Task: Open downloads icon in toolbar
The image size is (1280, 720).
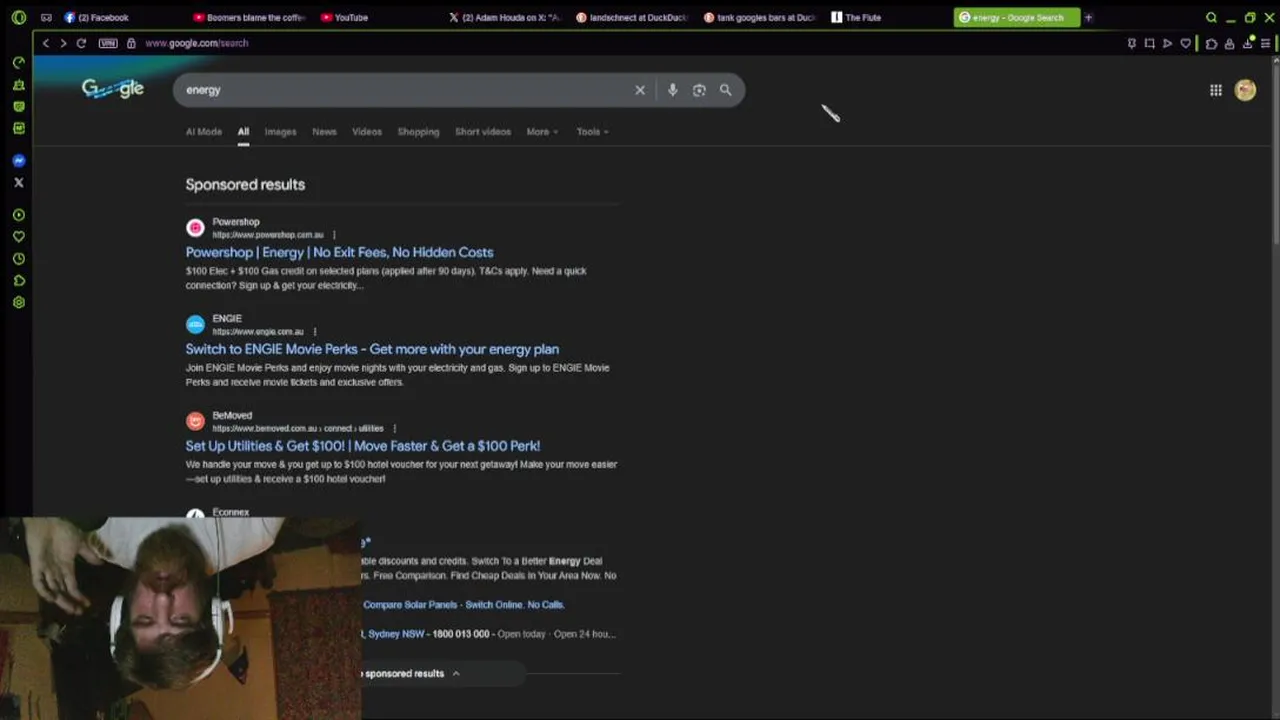Action: tap(1249, 43)
